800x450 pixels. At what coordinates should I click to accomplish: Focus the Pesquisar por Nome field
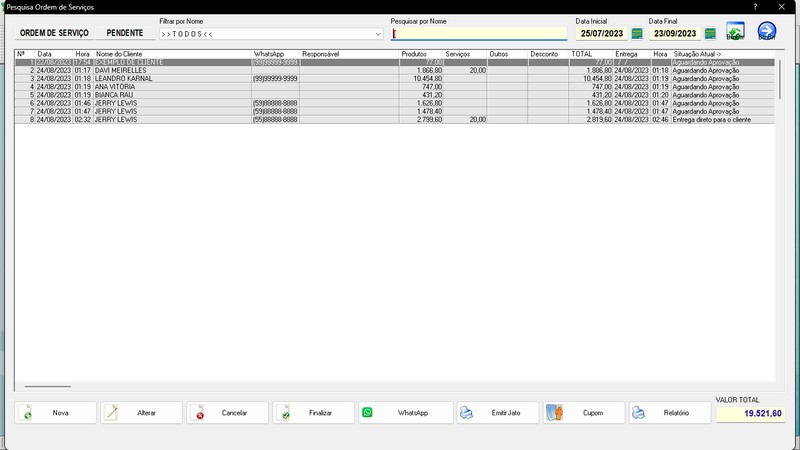click(x=479, y=34)
